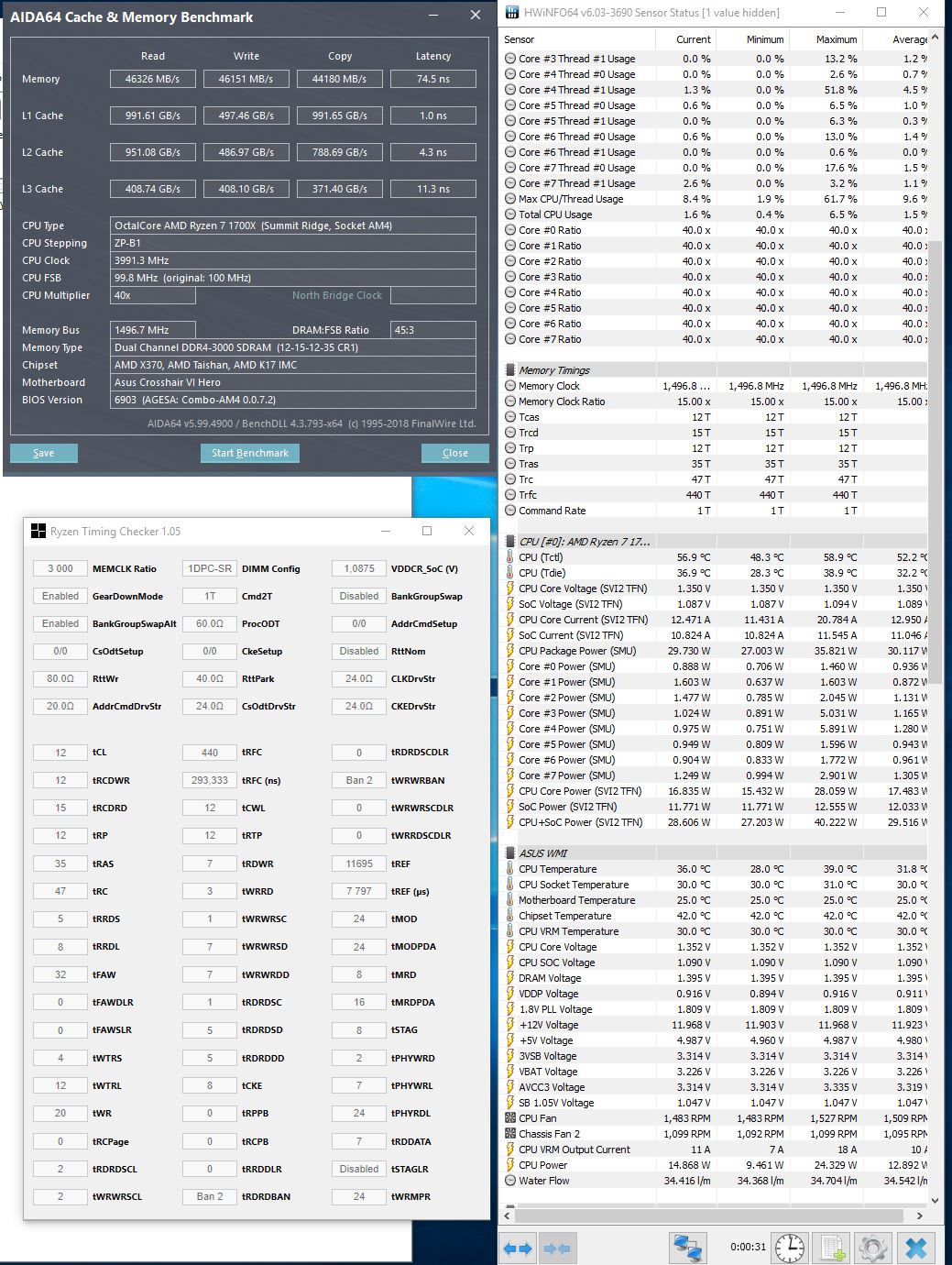The height and width of the screenshot is (1265, 952).
Task: Click the icon beside Total CPU Usage
Action: (510, 214)
